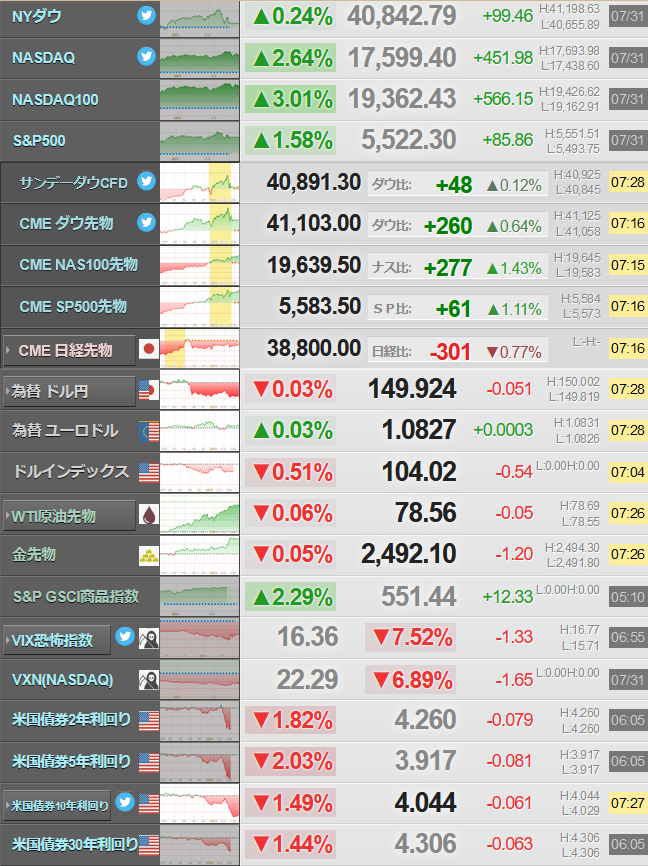This screenshot has width=648, height=866.
Task: Open the CME 日経先物 mini chart
Action: click(199, 348)
